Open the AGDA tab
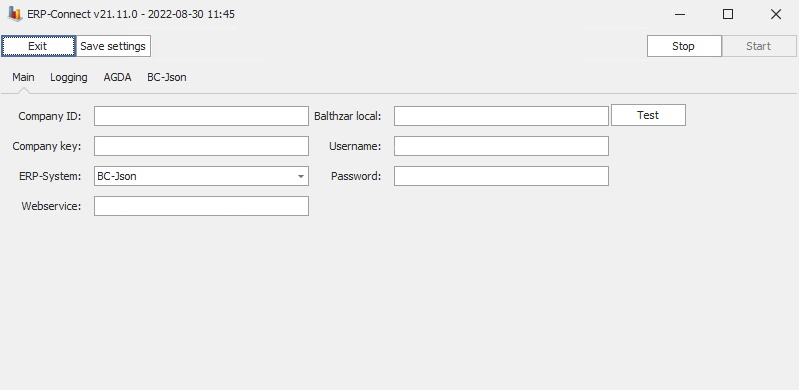 (x=117, y=77)
